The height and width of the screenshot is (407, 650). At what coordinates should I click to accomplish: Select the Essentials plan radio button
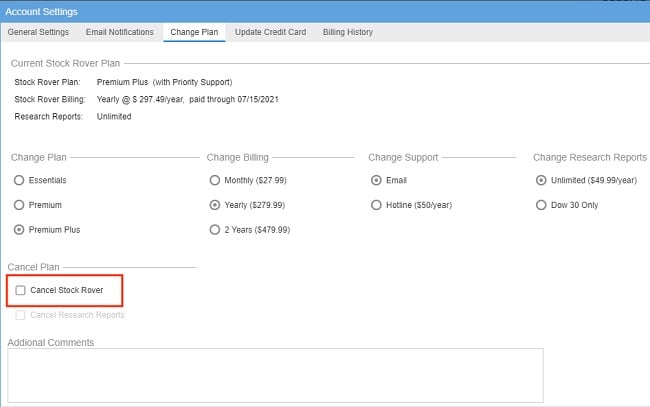click(19, 180)
